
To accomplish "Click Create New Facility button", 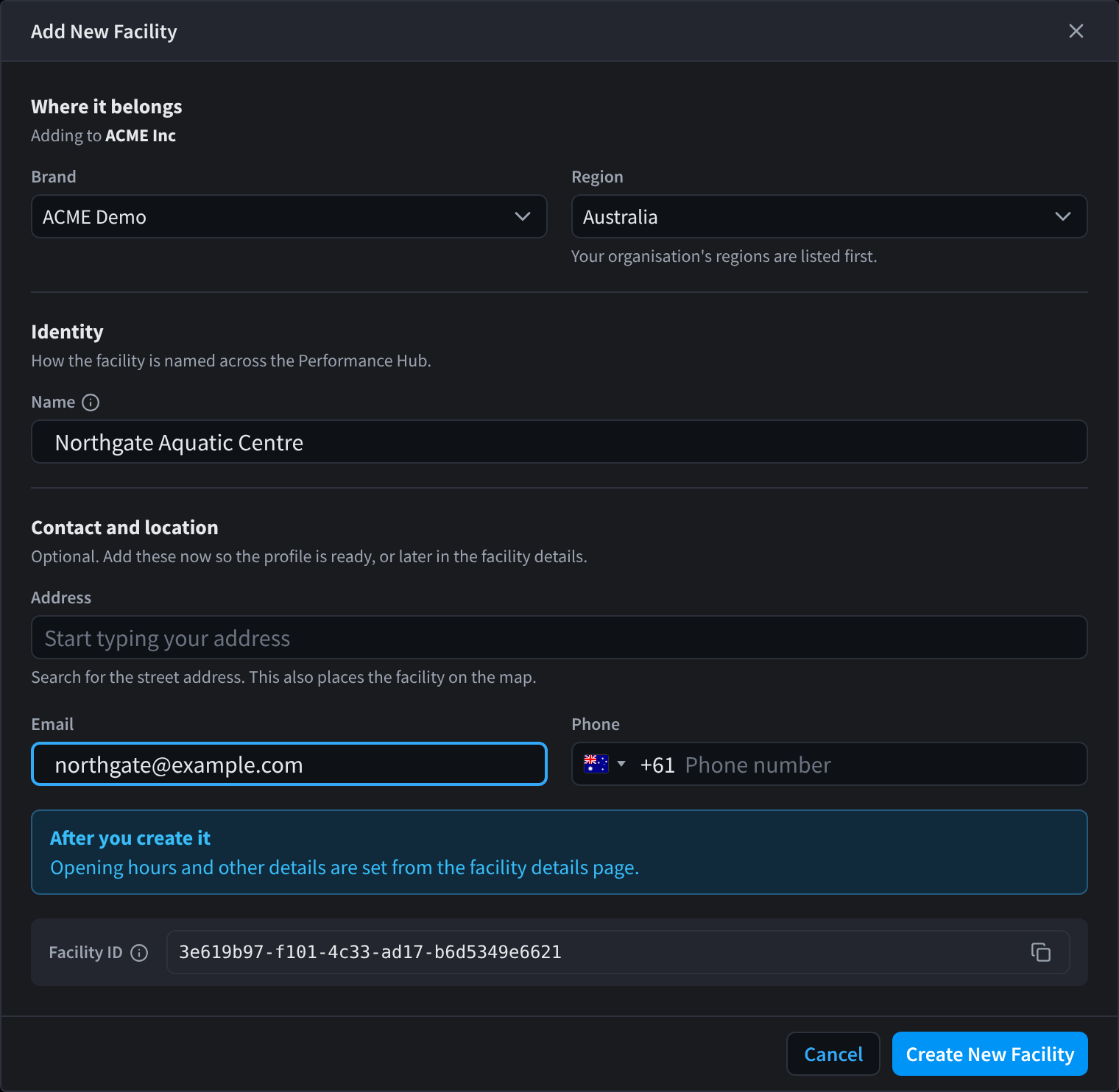I will pos(990,1054).
